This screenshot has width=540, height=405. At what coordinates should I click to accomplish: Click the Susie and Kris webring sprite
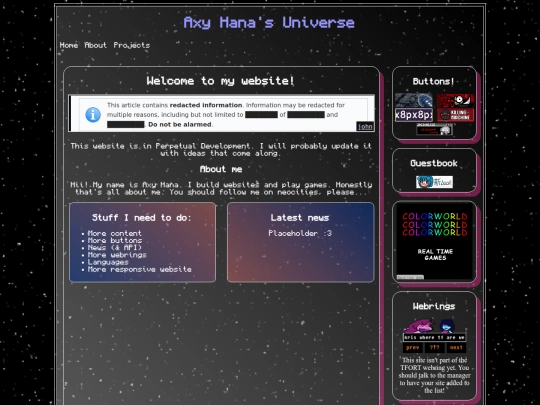pos(430,326)
